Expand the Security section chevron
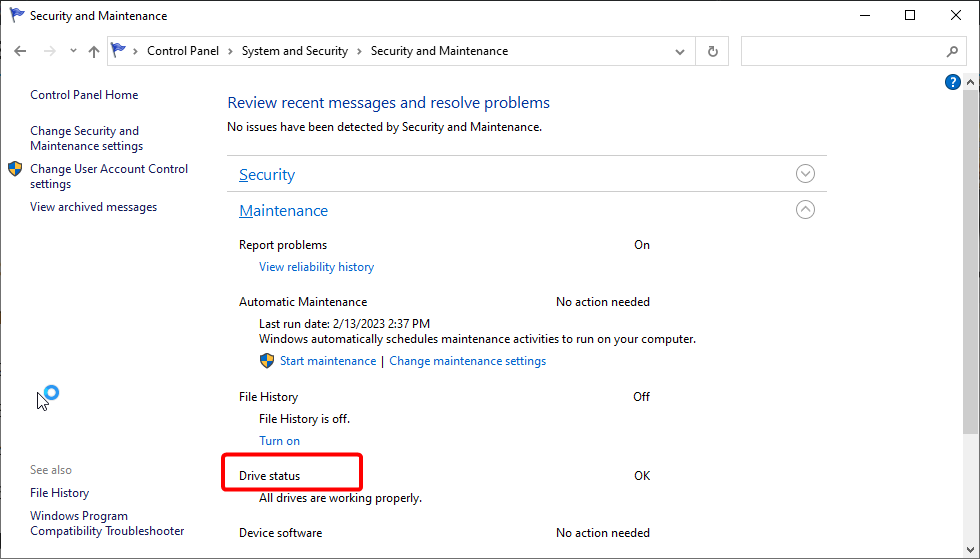Image resolution: width=980 pixels, height=559 pixels. coord(805,174)
